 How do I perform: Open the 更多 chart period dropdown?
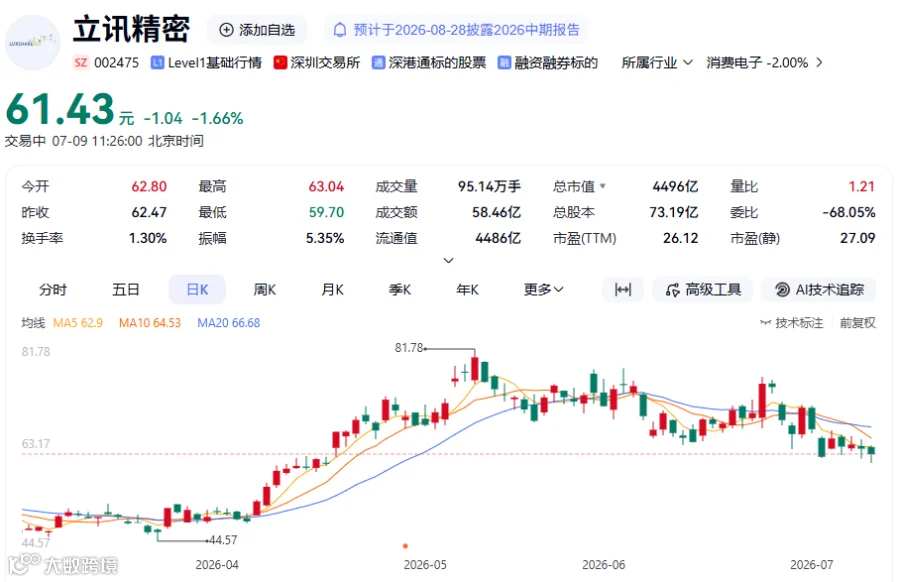coord(543,290)
